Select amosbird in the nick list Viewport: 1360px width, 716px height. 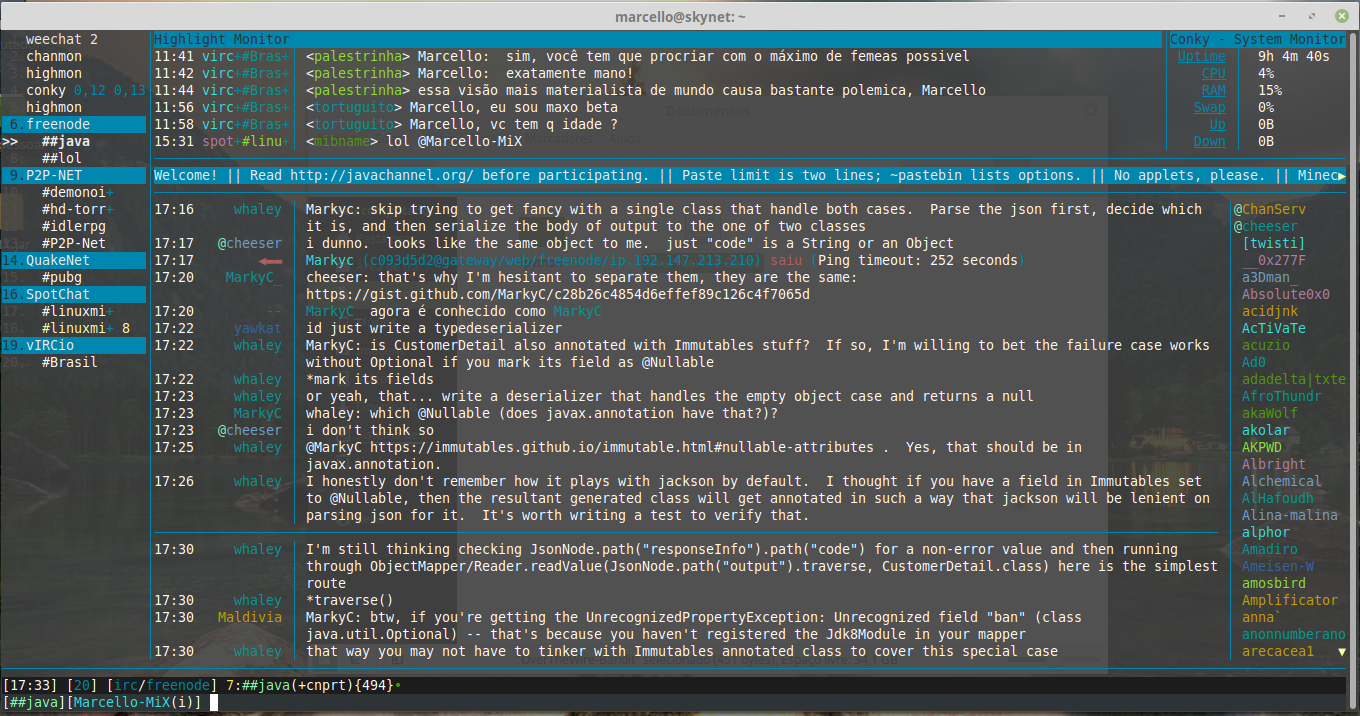coord(1274,583)
